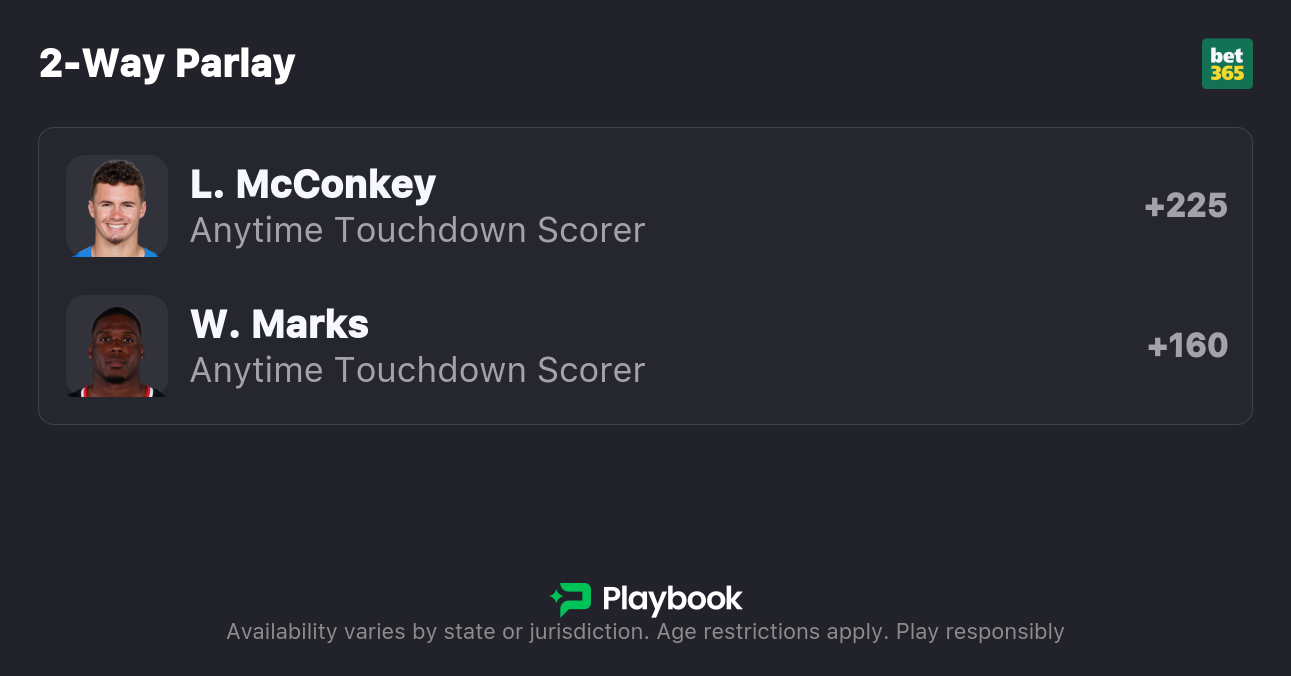Image resolution: width=1291 pixels, height=676 pixels.
Task: Click the Playbook wordmark text
Action: [672, 600]
